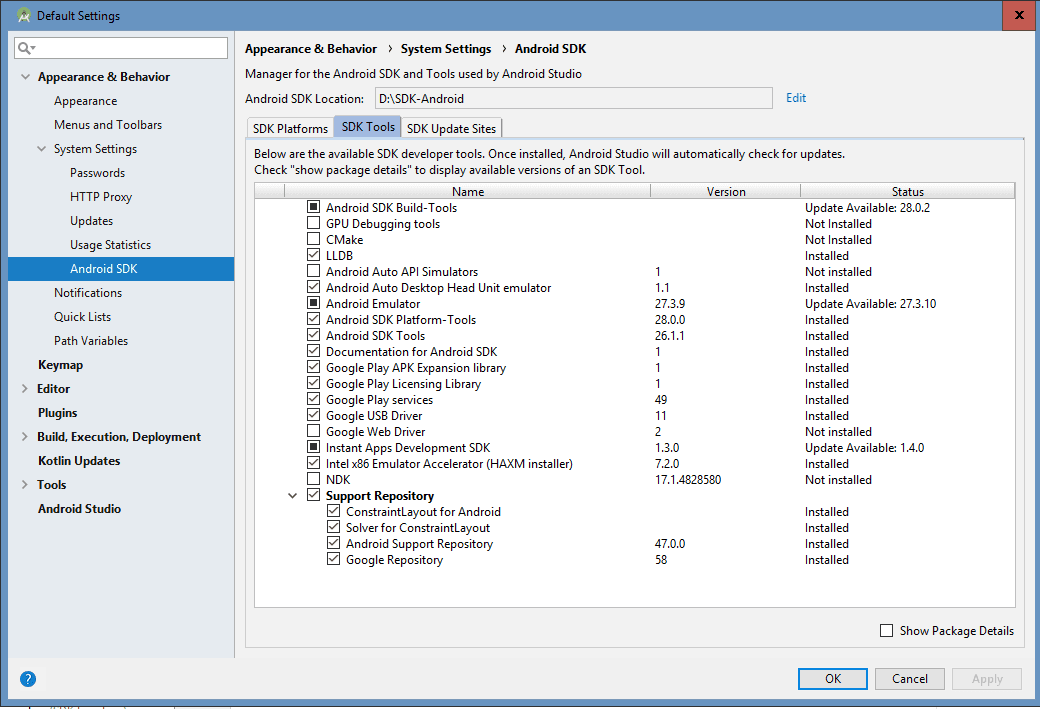The height and width of the screenshot is (709, 1040).
Task: Open Notifications settings
Action: point(88,292)
